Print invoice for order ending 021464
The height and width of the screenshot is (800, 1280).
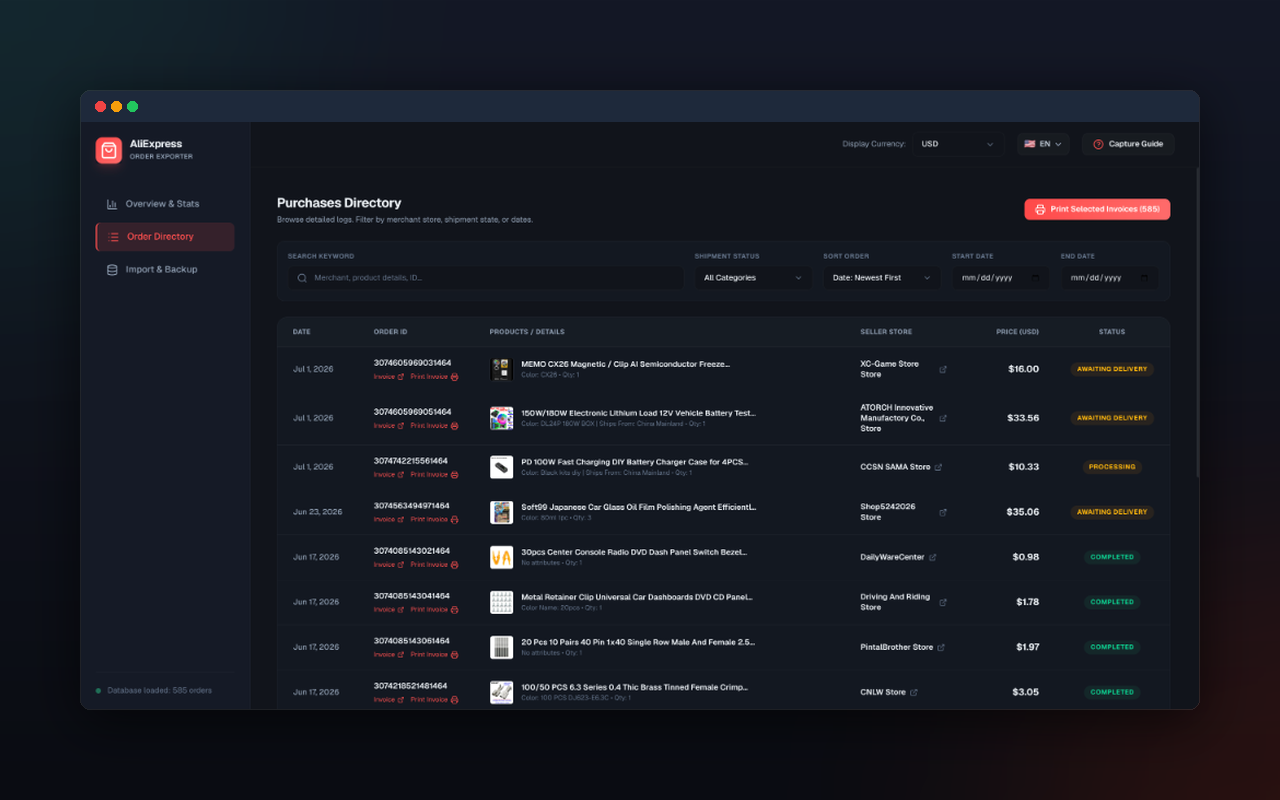tap(434, 565)
